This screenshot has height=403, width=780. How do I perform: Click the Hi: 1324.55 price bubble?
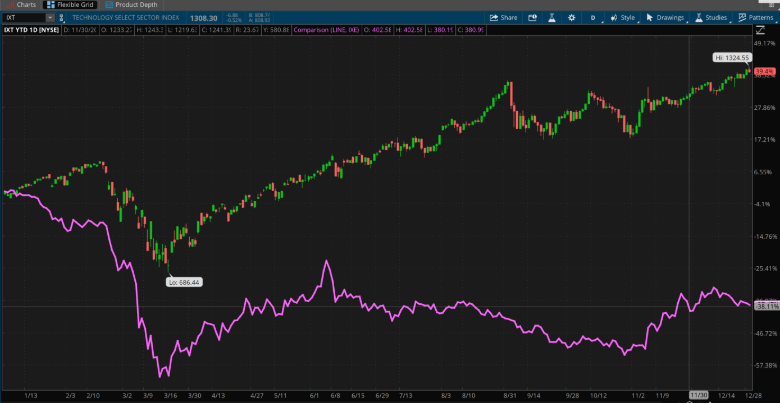[x=732, y=58]
